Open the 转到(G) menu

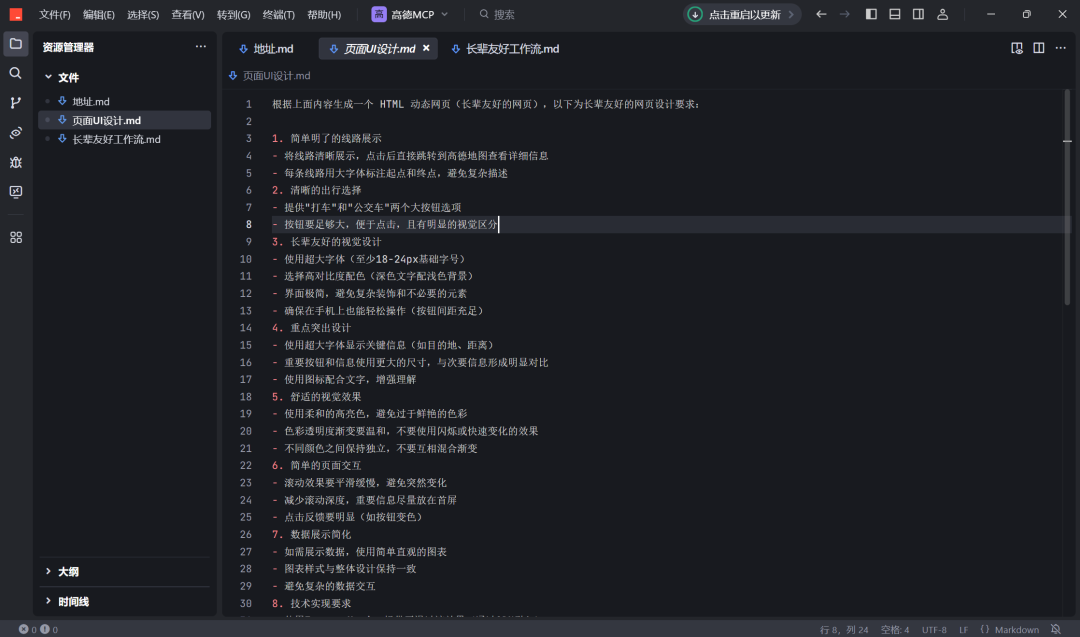click(x=233, y=14)
